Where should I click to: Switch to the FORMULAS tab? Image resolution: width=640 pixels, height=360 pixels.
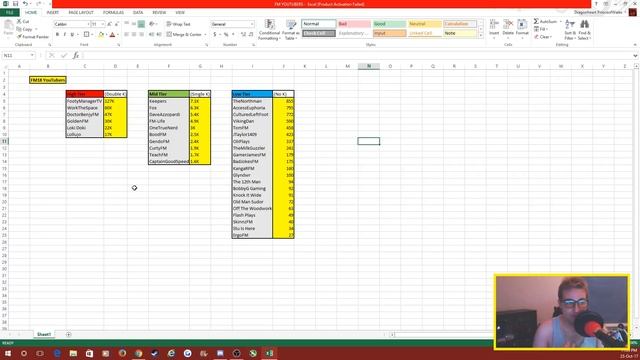113,13
